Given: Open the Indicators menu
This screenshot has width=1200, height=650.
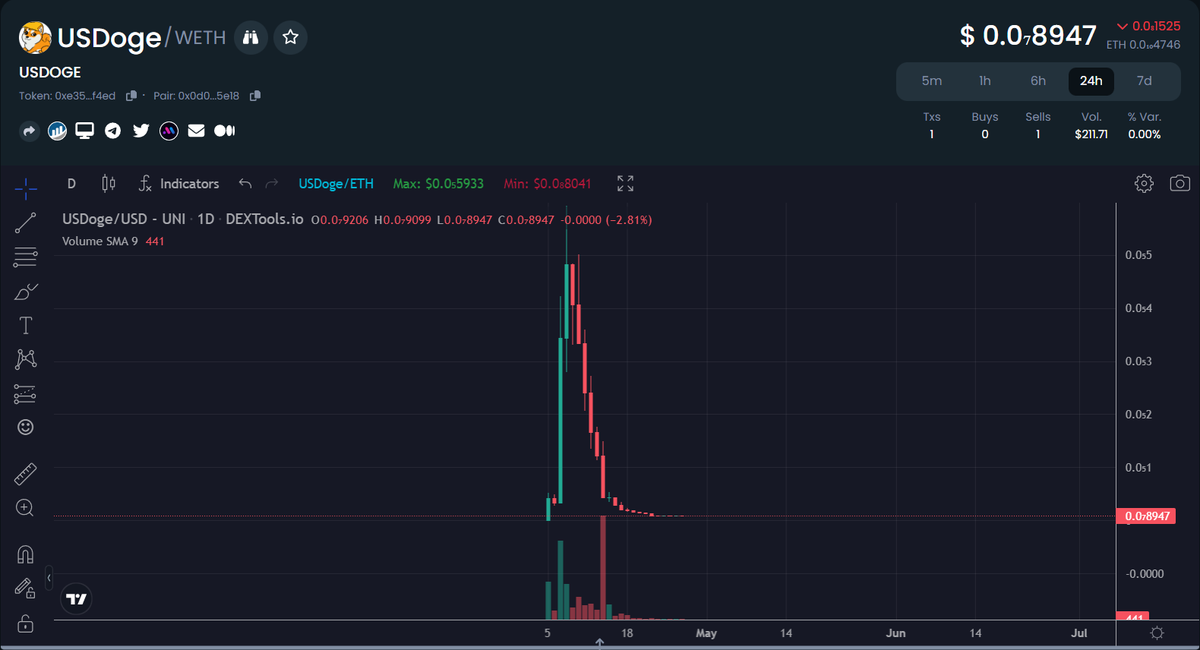Looking at the screenshot, I should [x=178, y=184].
